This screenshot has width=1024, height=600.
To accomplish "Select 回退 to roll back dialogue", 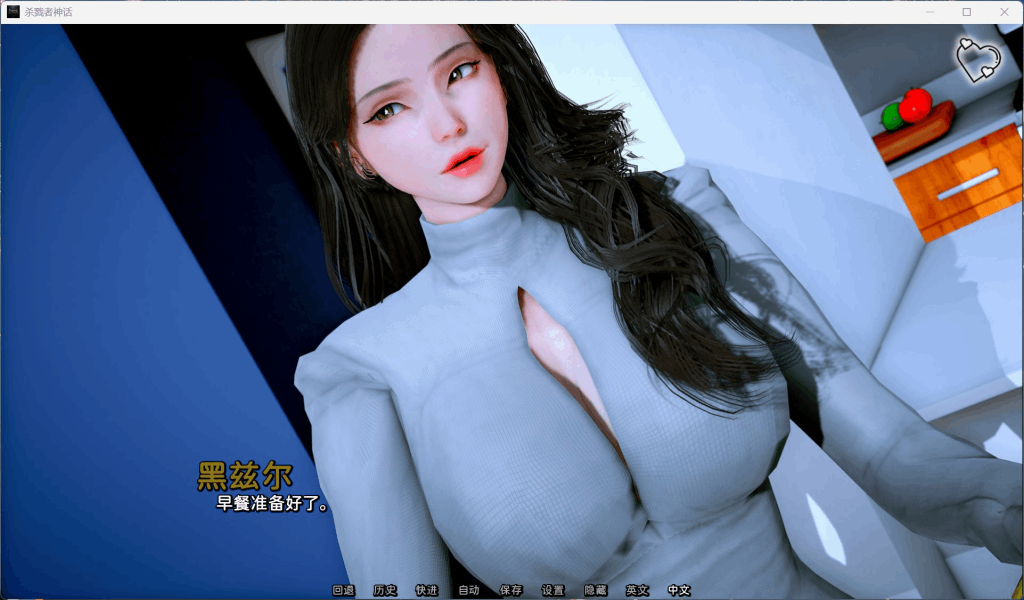I will 344,590.
